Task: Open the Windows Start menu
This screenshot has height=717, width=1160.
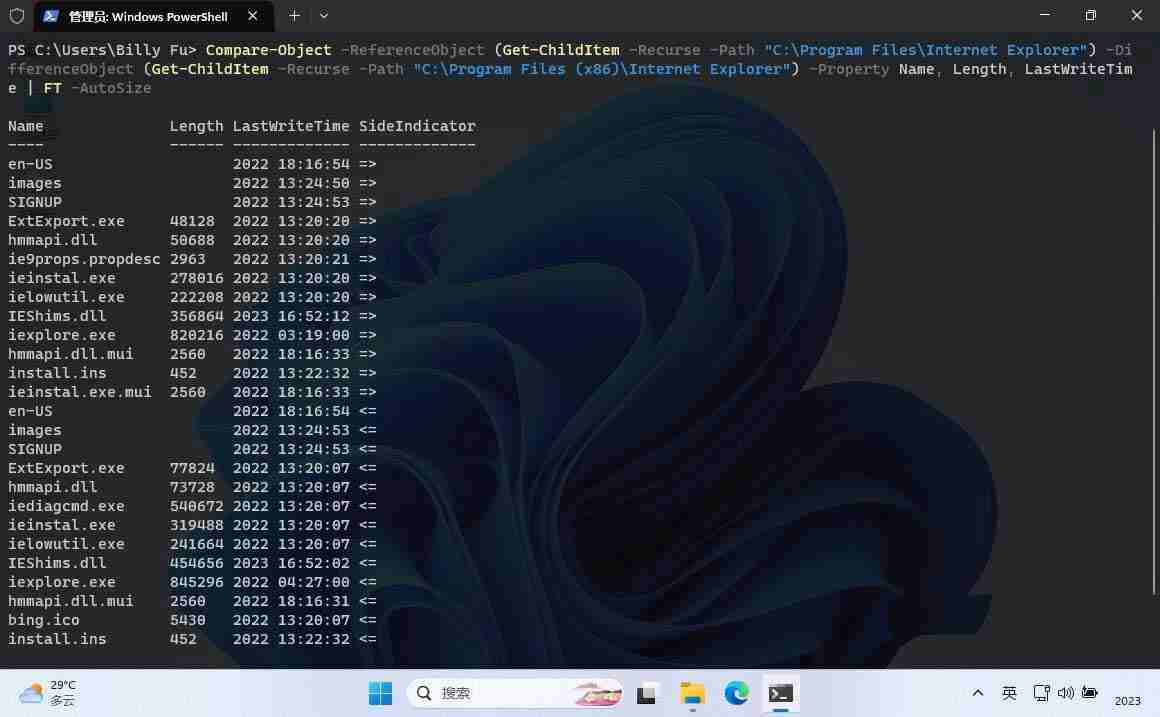Action: coord(381,692)
